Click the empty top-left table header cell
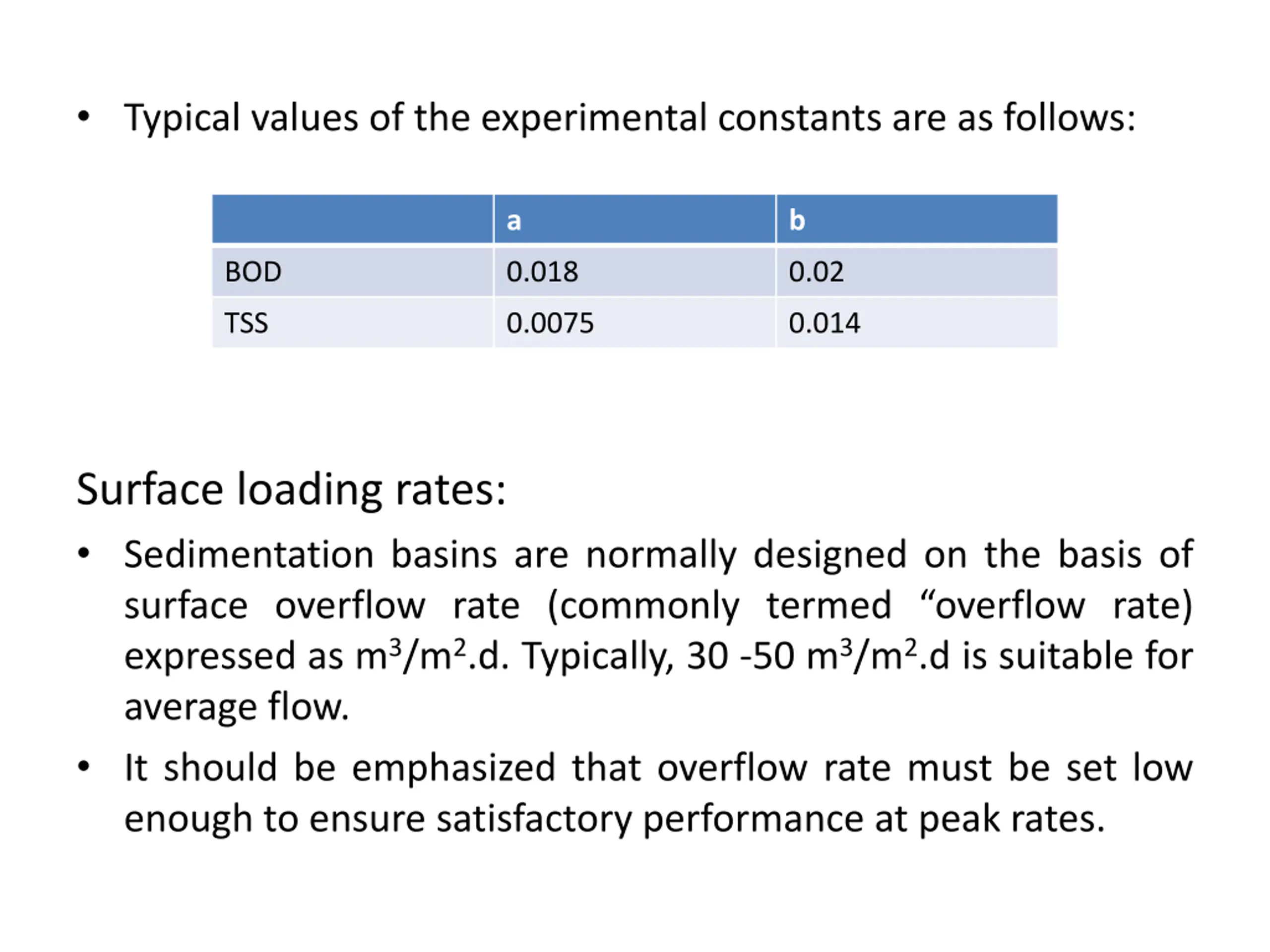This screenshot has width=1270, height=952. coord(353,219)
